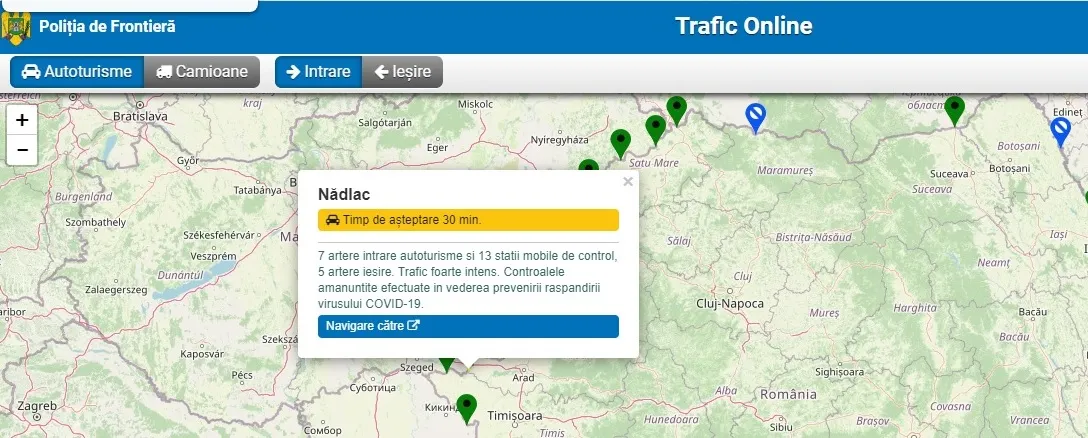Image resolution: width=1088 pixels, height=438 pixels.
Task: Open the Navigare către link
Action: (x=468, y=326)
